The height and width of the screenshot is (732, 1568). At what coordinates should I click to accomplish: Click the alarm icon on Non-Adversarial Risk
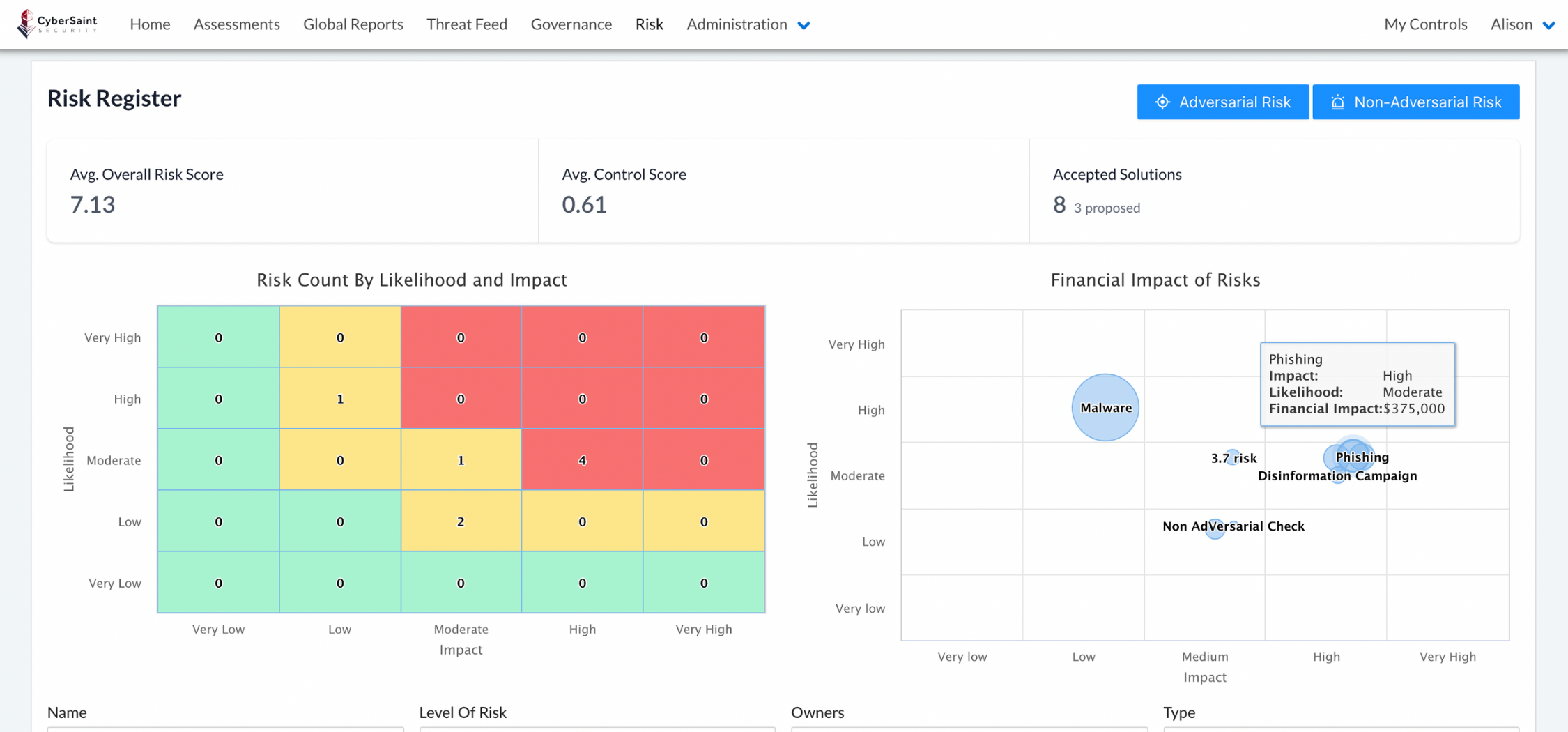tap(1337, 102)
